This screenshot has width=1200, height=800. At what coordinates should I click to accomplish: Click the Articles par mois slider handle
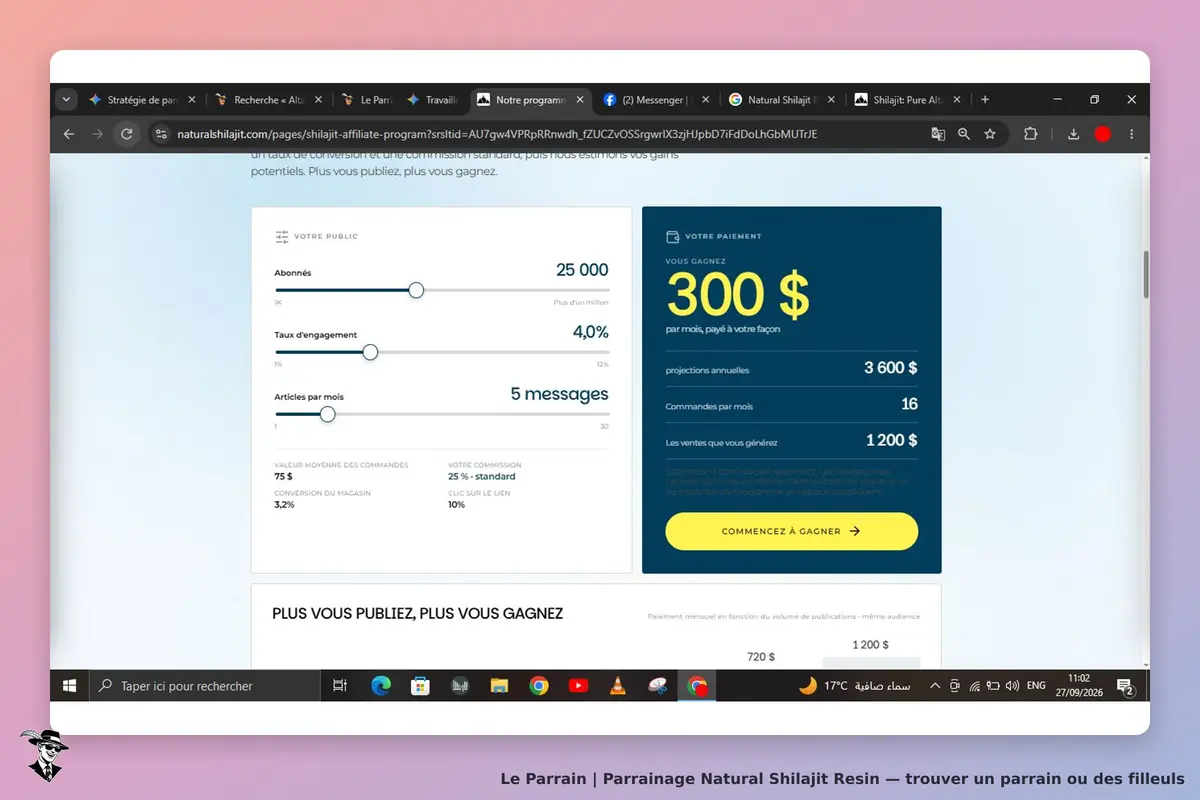[327, 414]
